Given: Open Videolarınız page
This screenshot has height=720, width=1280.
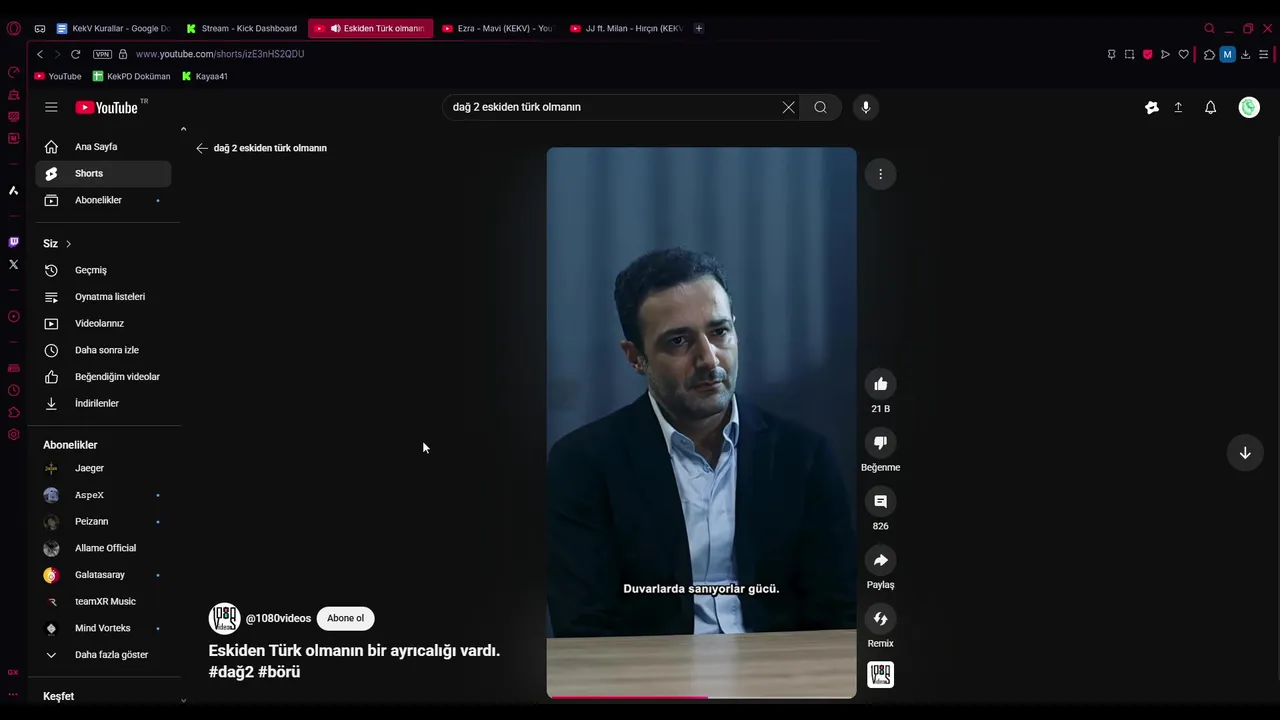Looking at the screenshot, I should (103, 323).
